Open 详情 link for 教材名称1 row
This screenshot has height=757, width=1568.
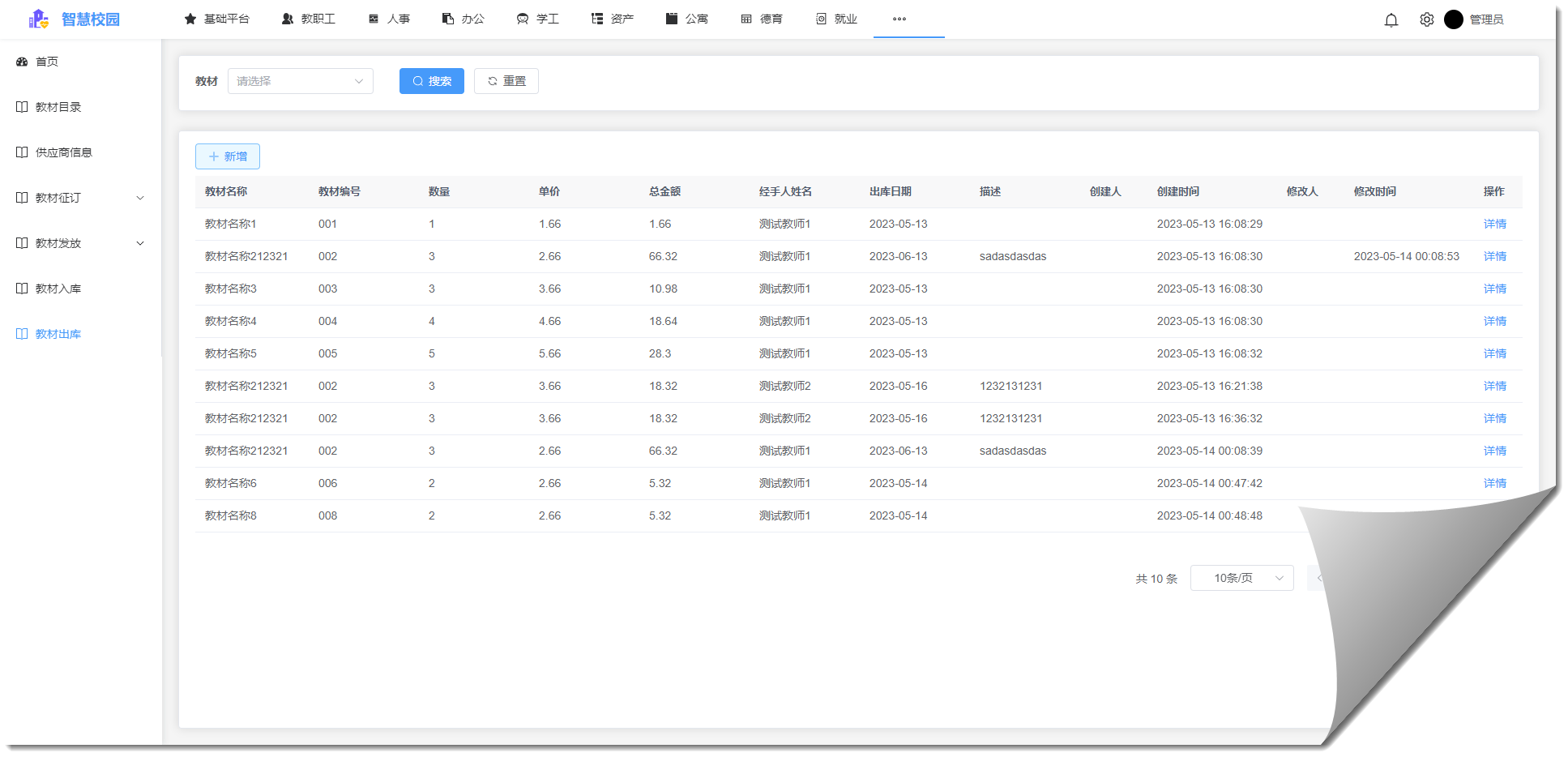[x=1494, y=224]
